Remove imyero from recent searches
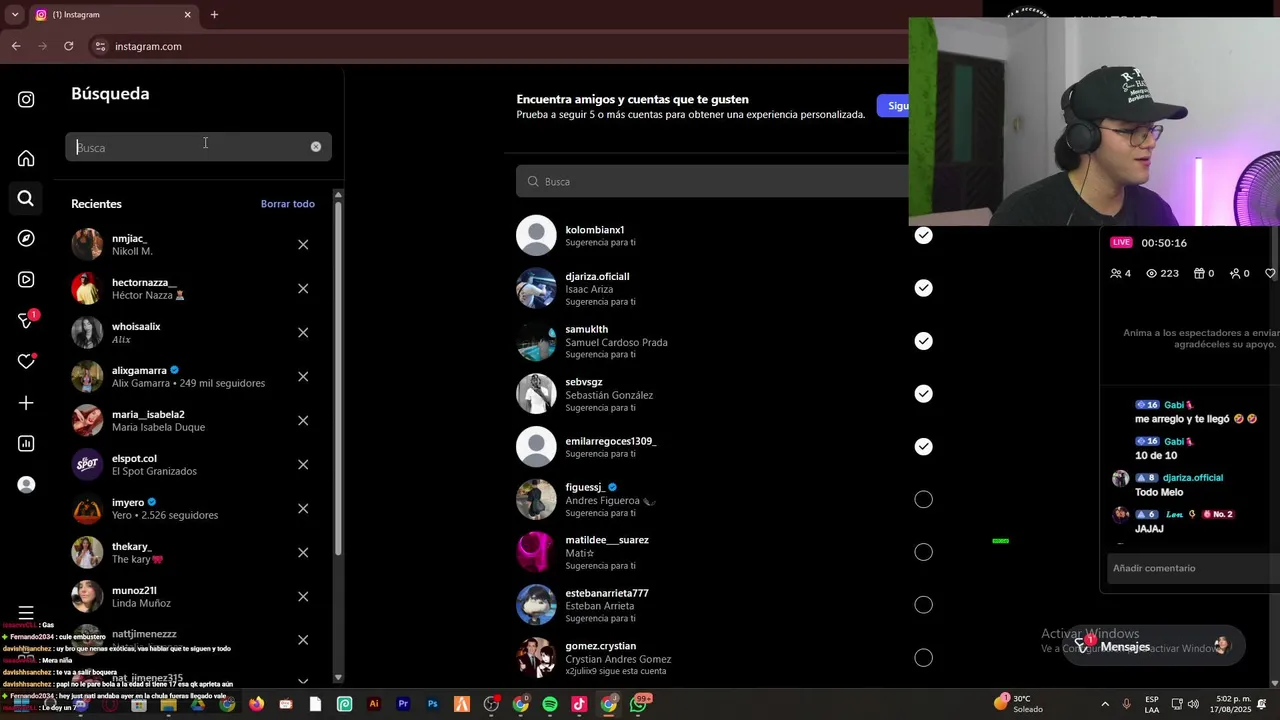1280x720 pixels. [x=303, y=508]
